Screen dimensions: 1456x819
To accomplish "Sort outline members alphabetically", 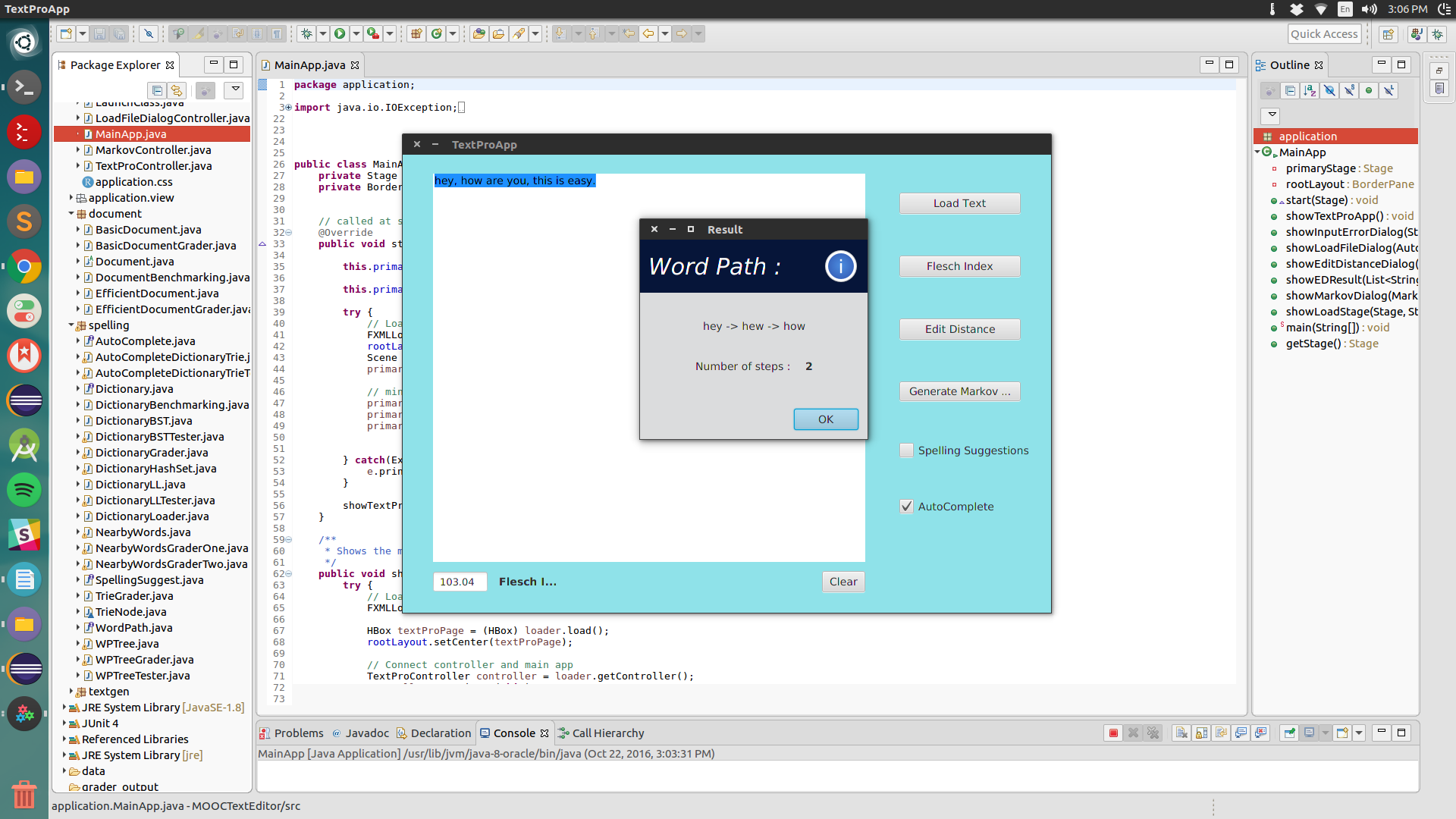I will point(1310,91).
